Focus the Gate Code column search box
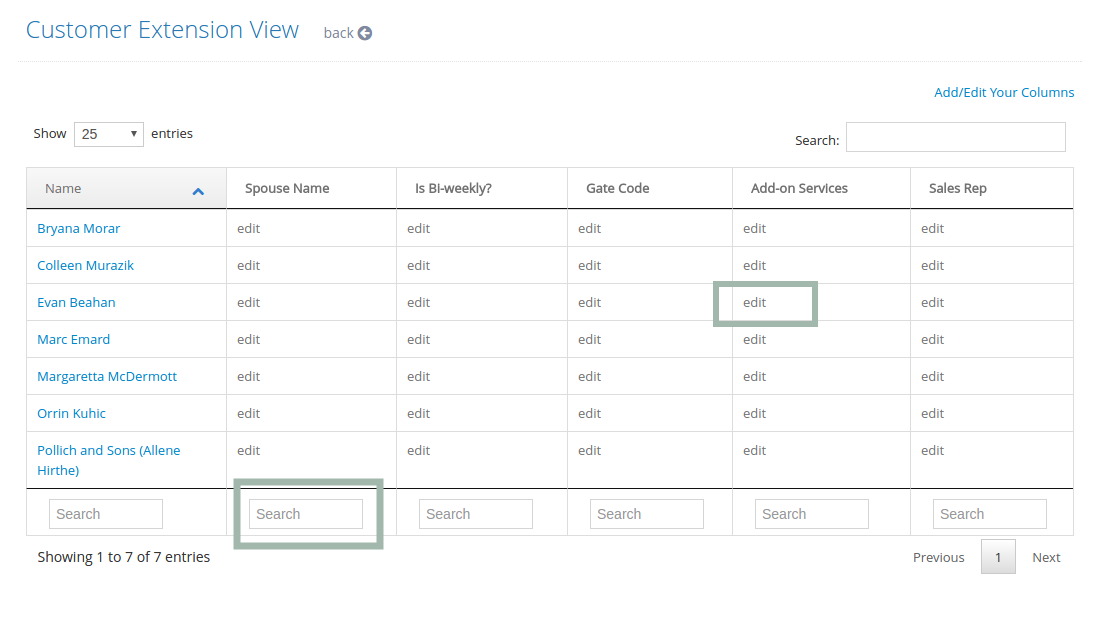 pyautogui.click(x=647, y=514)
